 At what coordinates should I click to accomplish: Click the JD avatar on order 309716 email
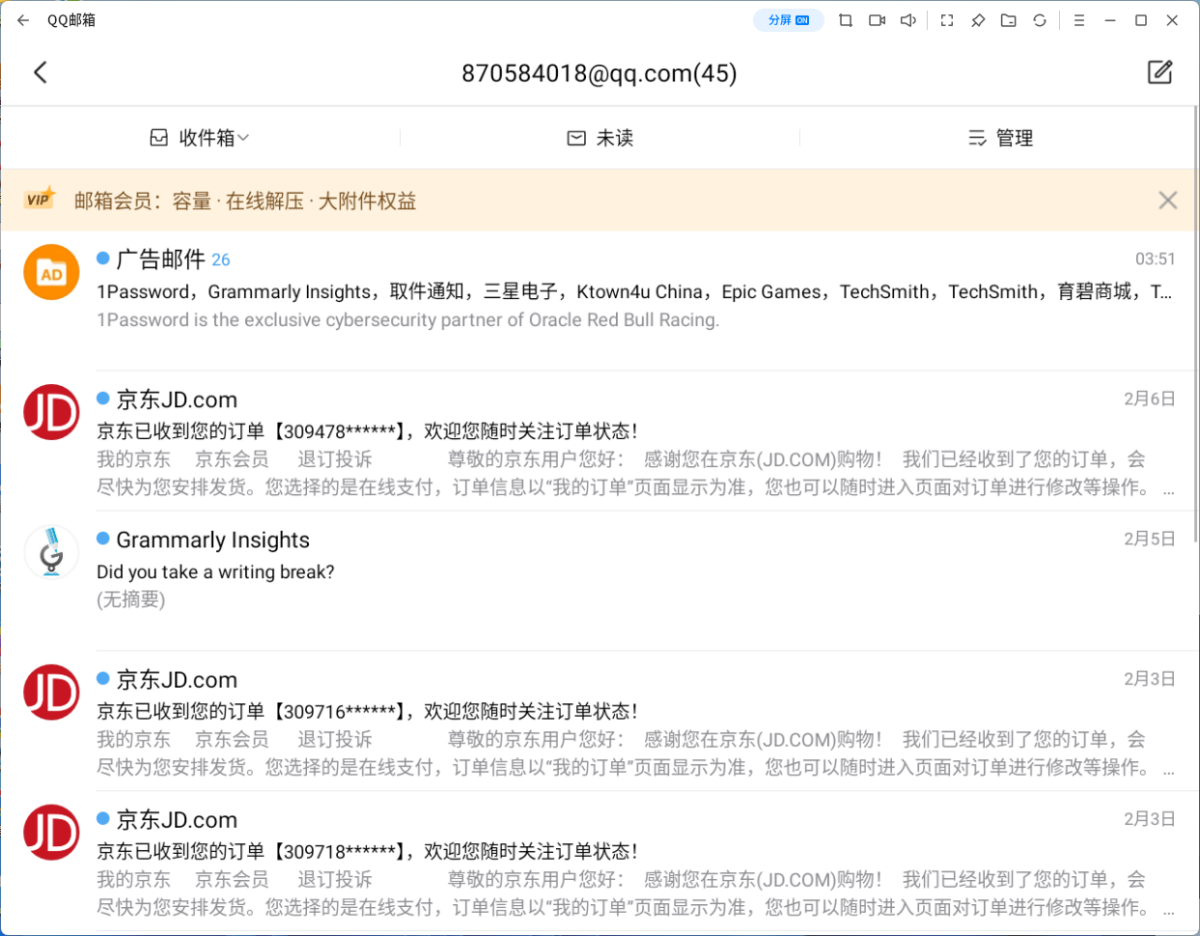coord(52,692)
